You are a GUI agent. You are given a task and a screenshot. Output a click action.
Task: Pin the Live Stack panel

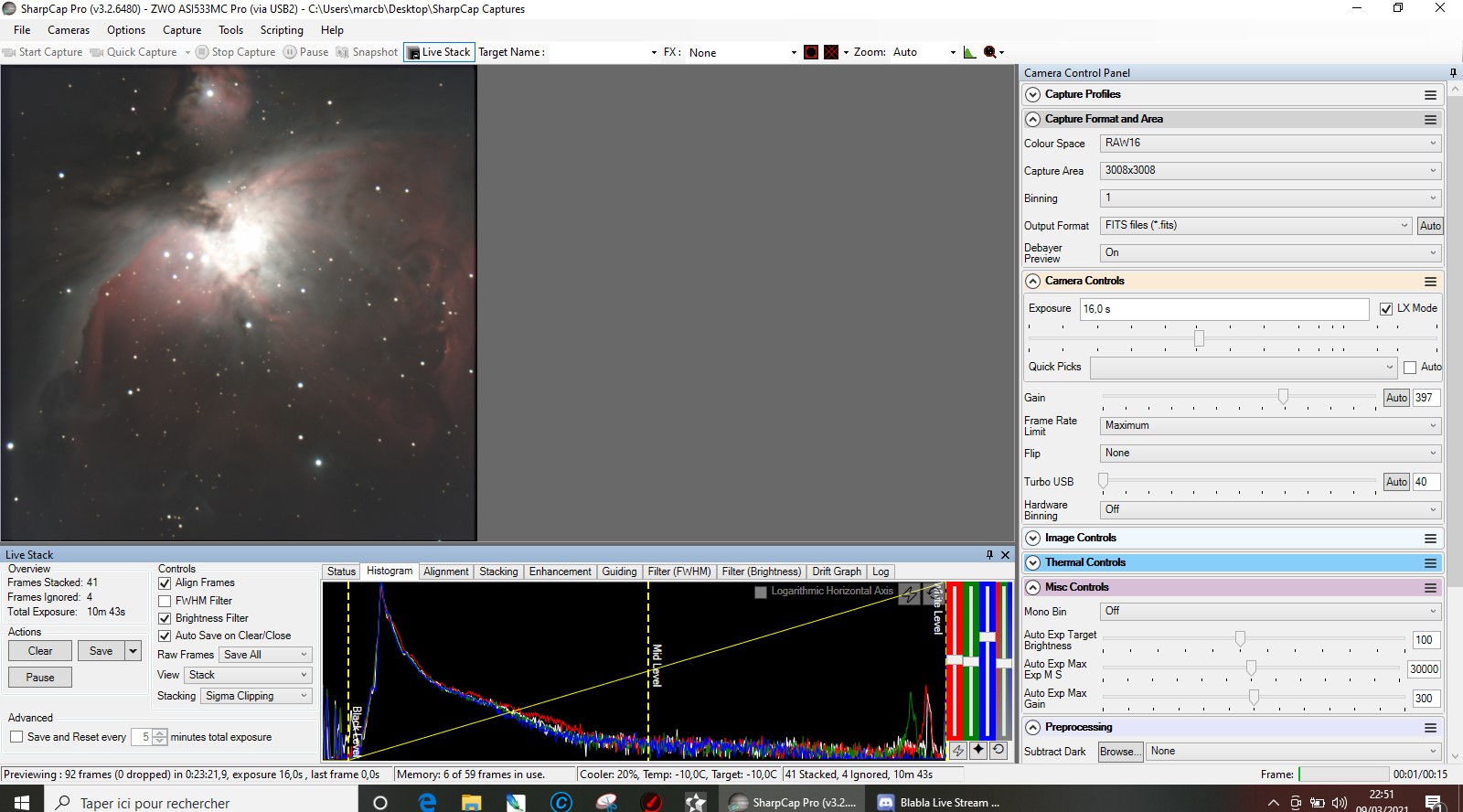(x=989, y=555)
